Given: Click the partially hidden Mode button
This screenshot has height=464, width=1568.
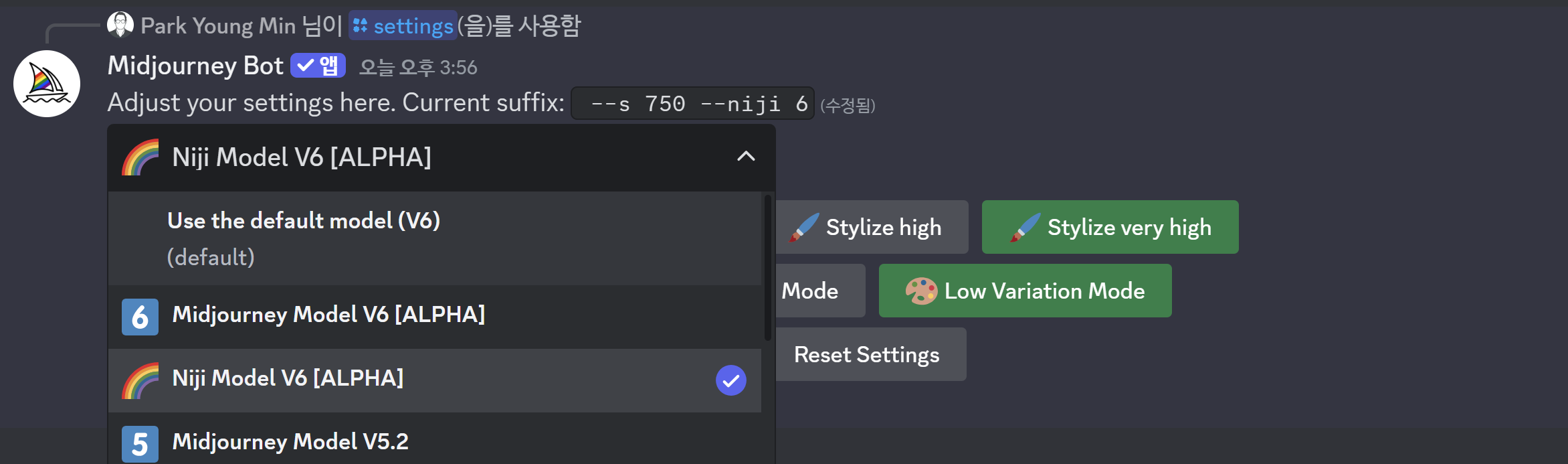Looking at the screenshot, I should click(x=820, y=291).
